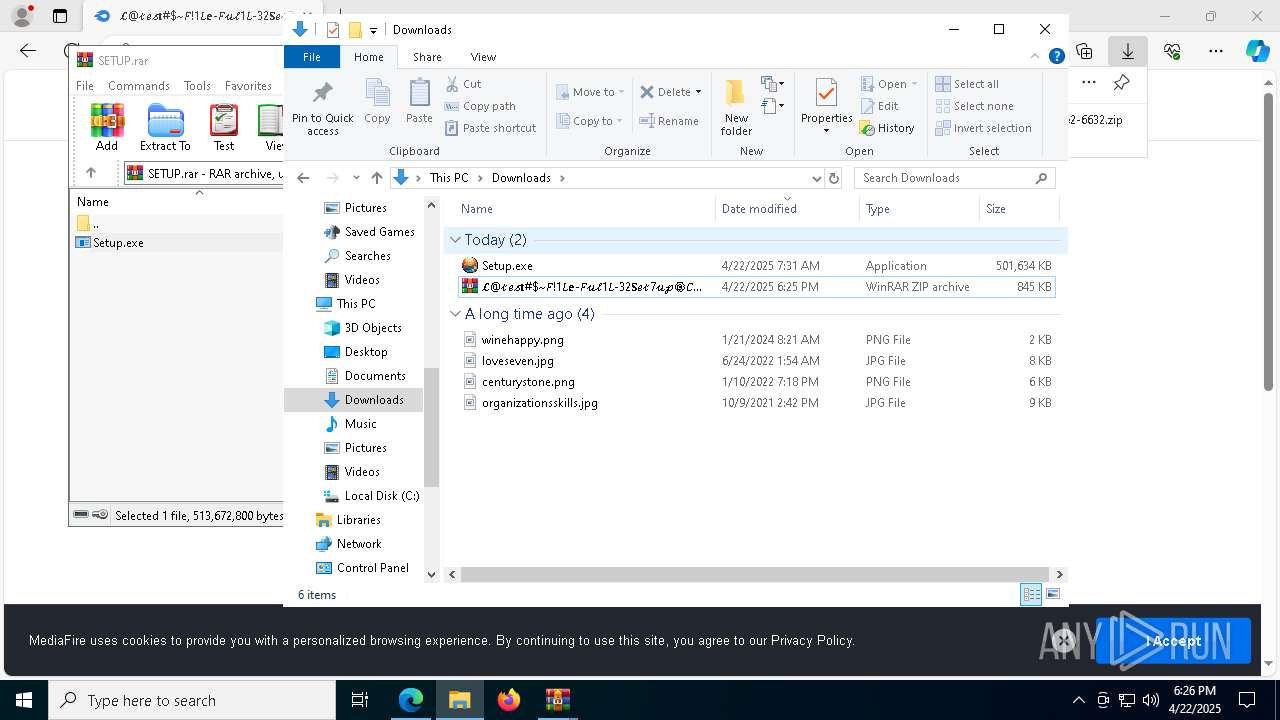Click Select none in ribbon

pyautogui.click(x=974, y=106)
